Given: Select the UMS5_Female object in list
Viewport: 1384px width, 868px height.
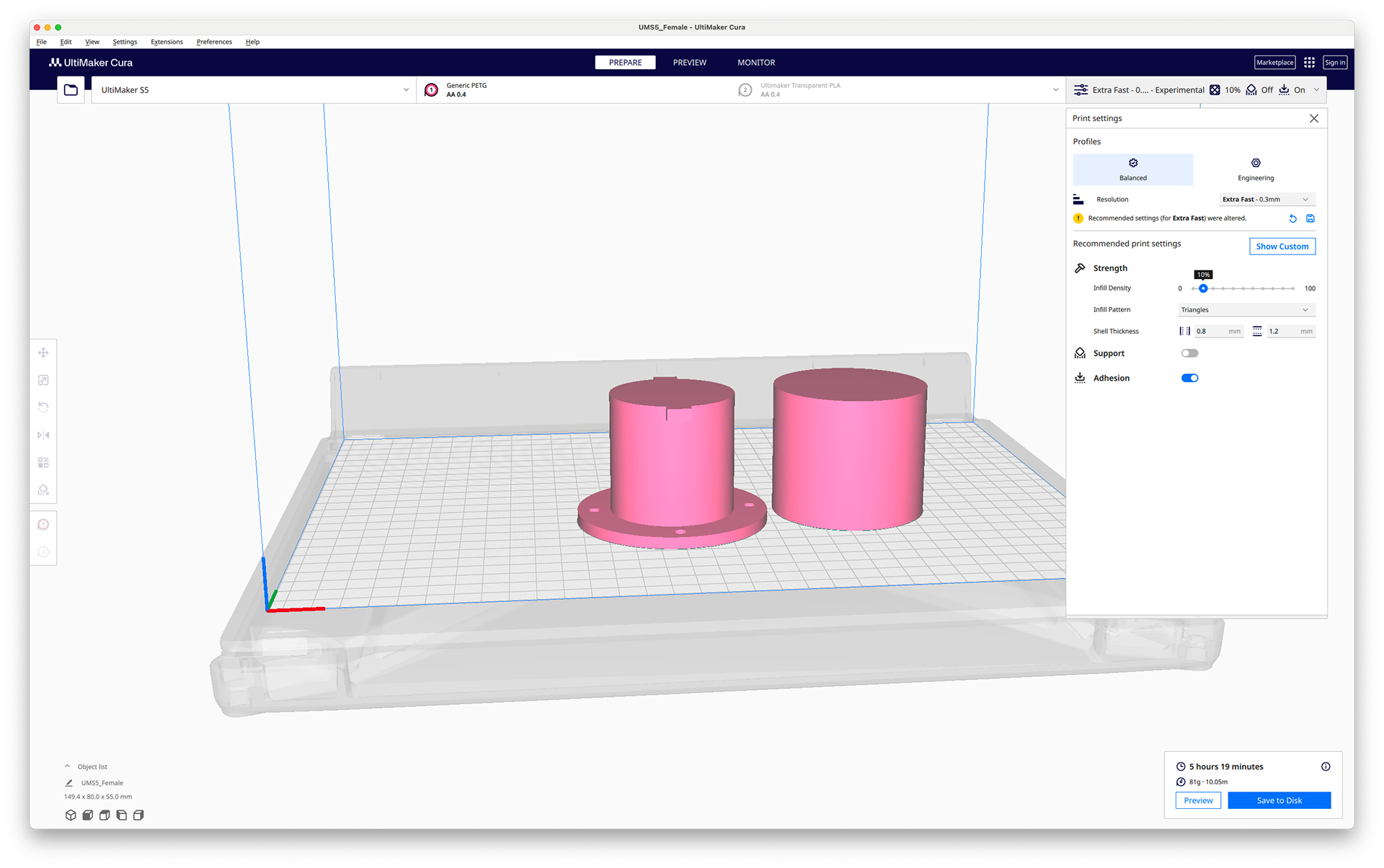Looking at the screenshot, I should 102,783.
